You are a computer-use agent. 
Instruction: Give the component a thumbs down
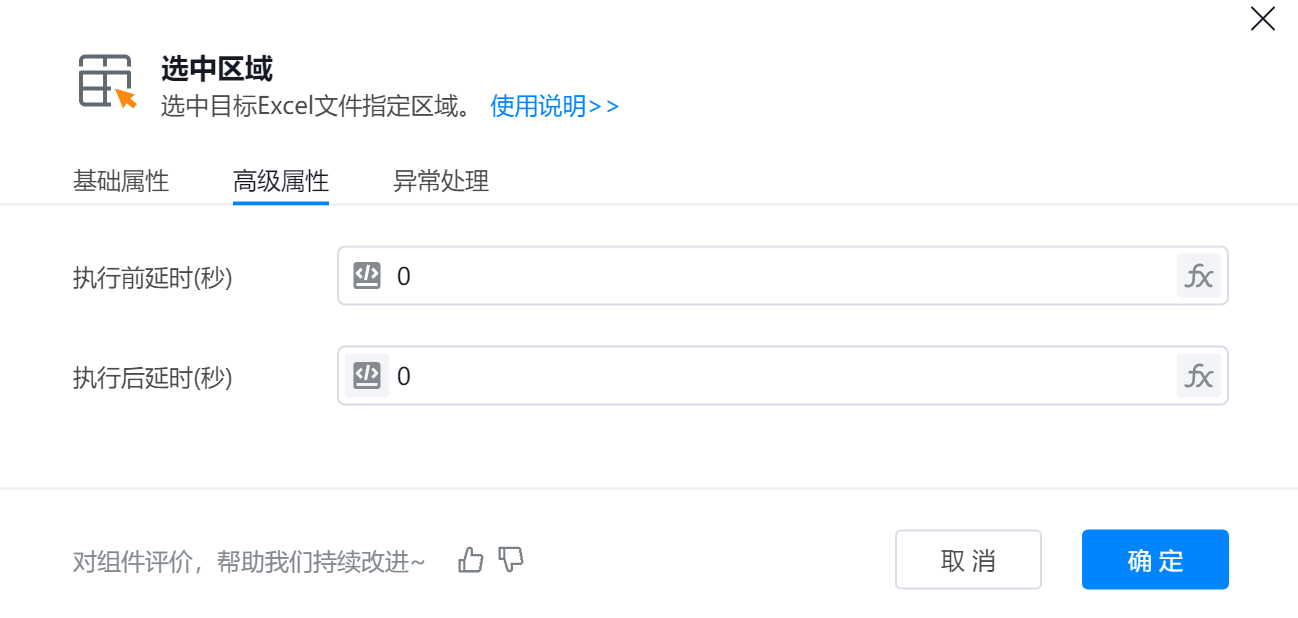click(511, 560)
